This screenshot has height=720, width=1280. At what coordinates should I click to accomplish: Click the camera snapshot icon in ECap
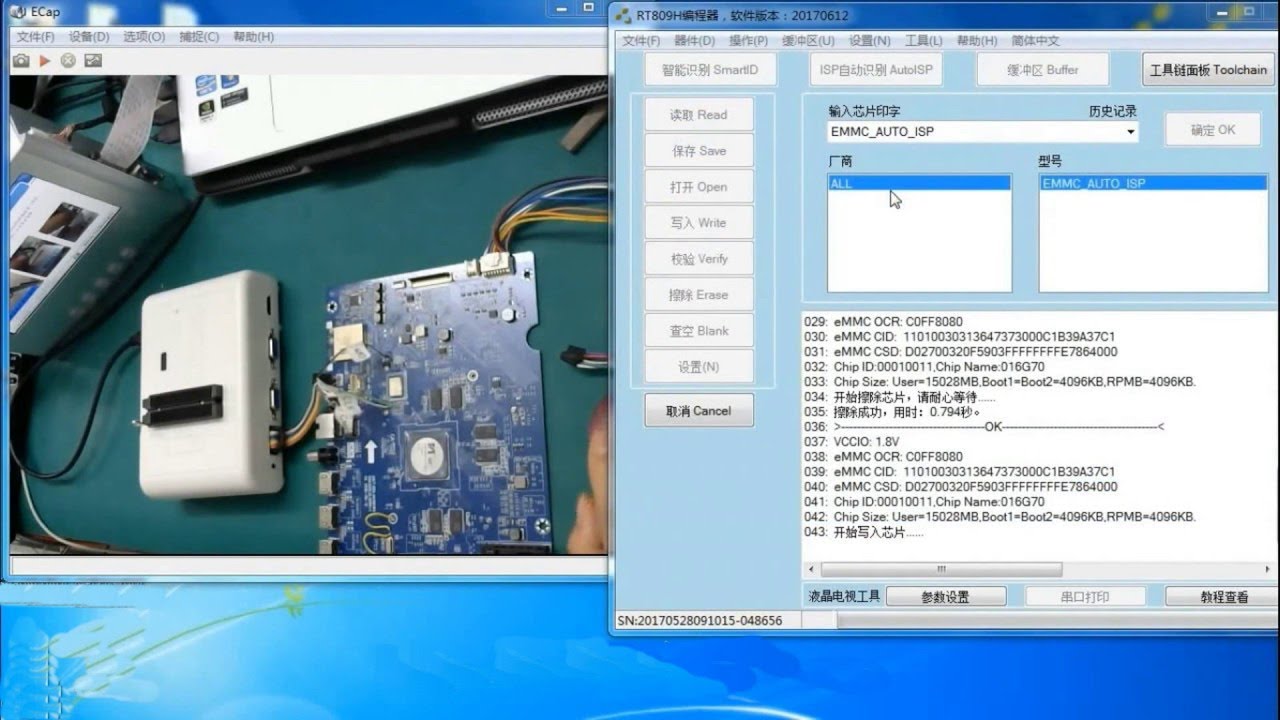(21, 61)
